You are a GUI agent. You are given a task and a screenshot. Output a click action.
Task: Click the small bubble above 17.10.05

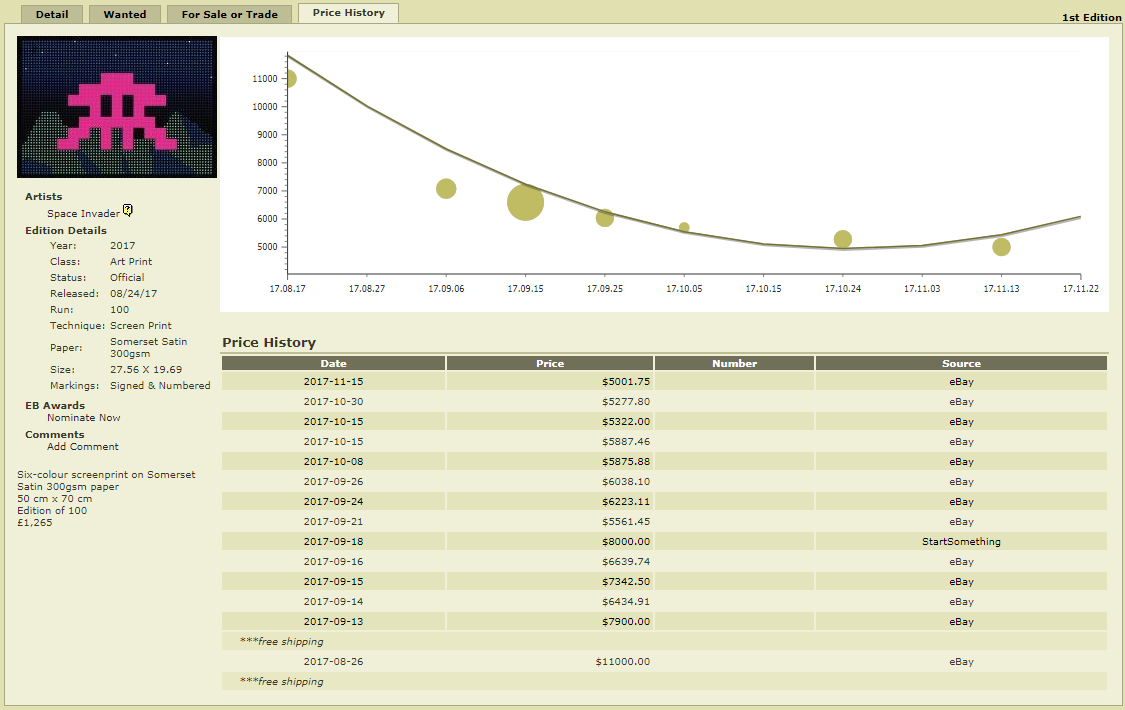(x=684, y=228)
